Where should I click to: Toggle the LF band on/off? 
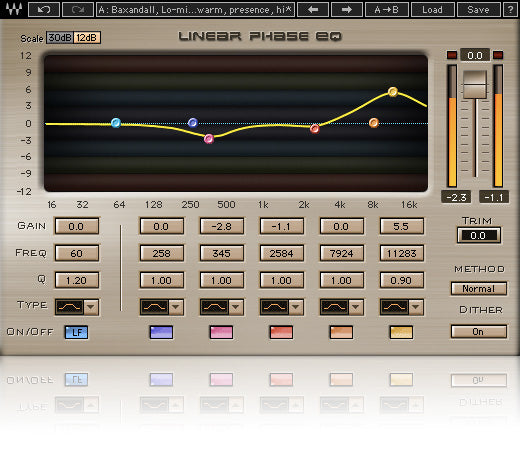tap(77, 332)
